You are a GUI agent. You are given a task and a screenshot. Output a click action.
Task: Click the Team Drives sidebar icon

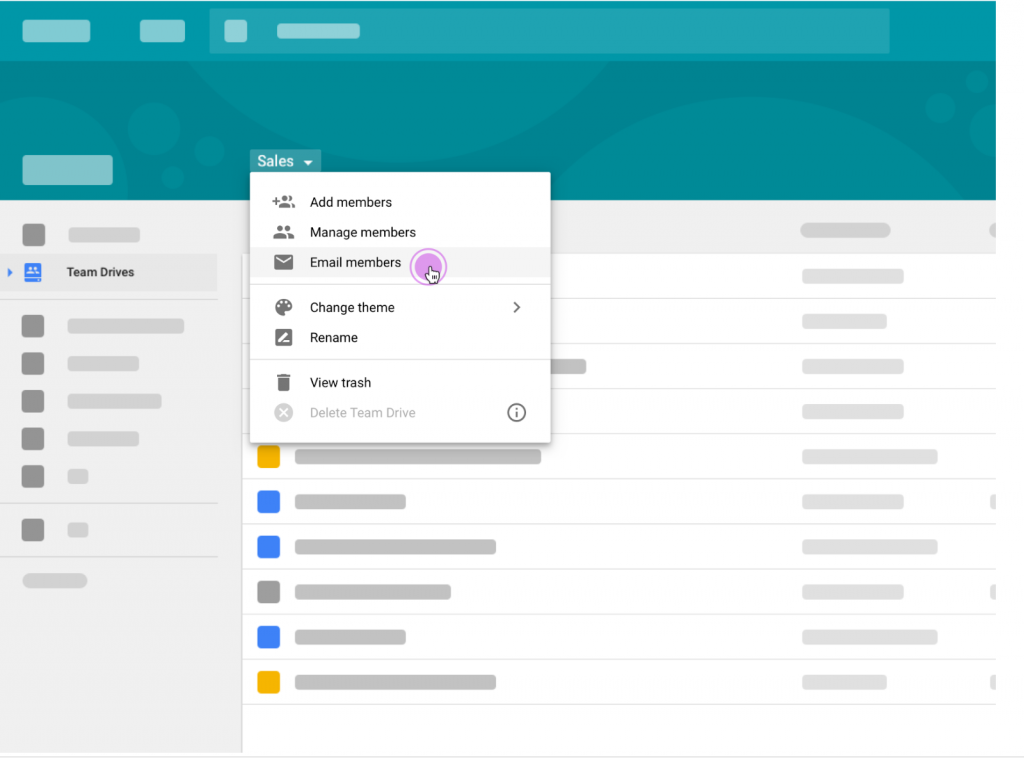(x=33, y=272)
